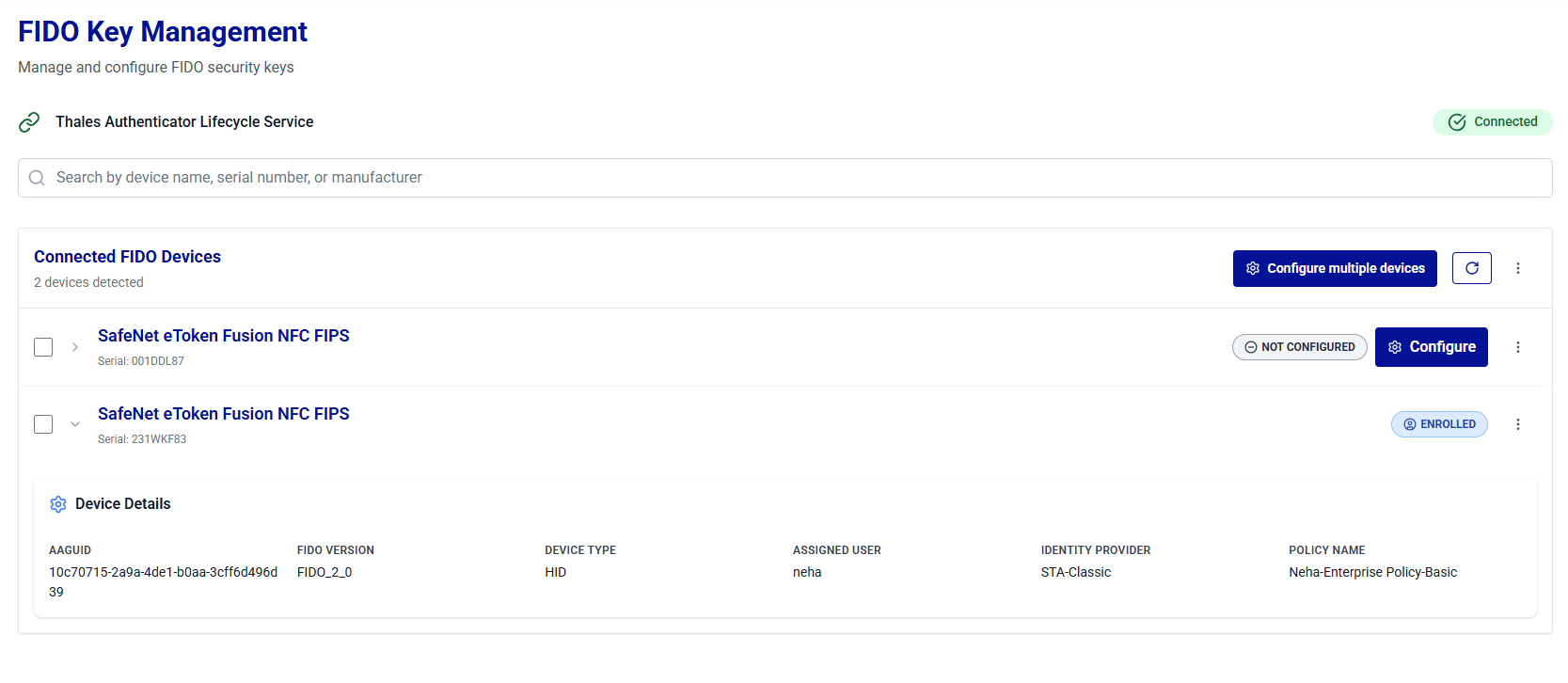
Task: Click the Device Details gear icon
Action: 58,504
